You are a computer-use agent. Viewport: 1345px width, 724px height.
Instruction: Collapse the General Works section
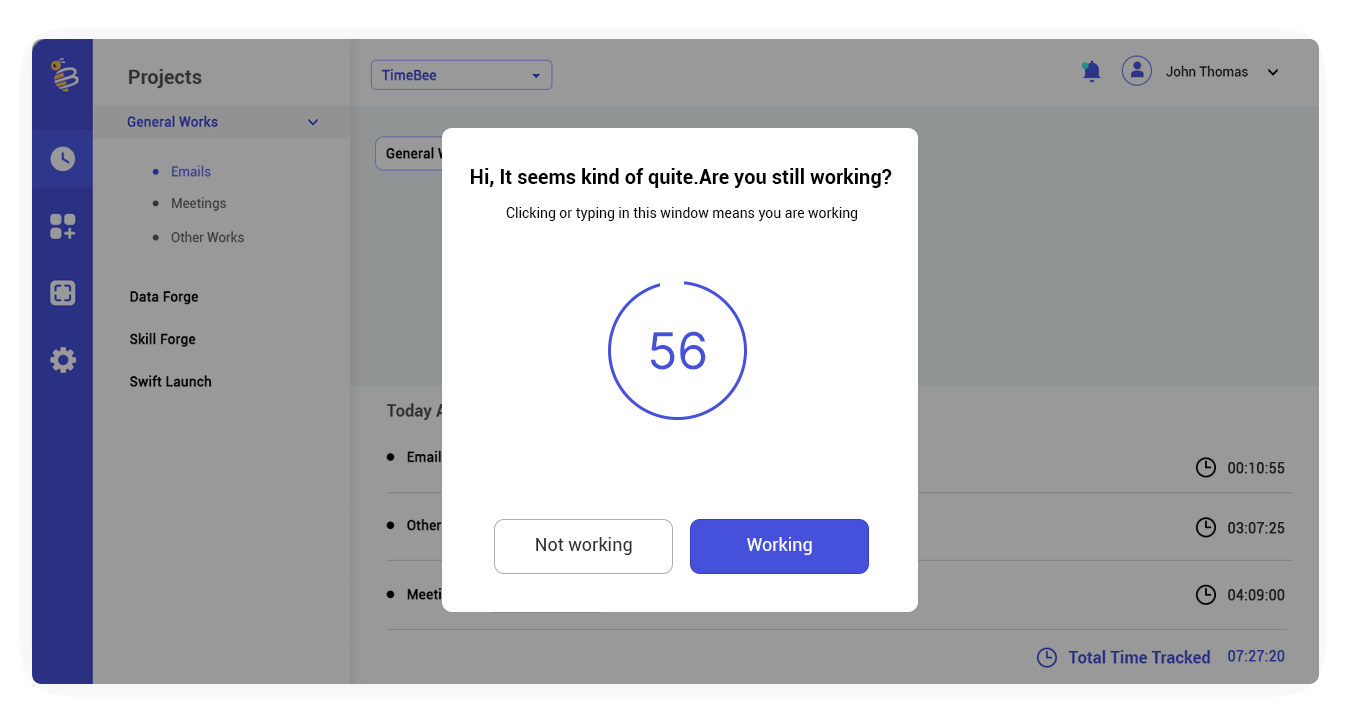coord(312,122)
